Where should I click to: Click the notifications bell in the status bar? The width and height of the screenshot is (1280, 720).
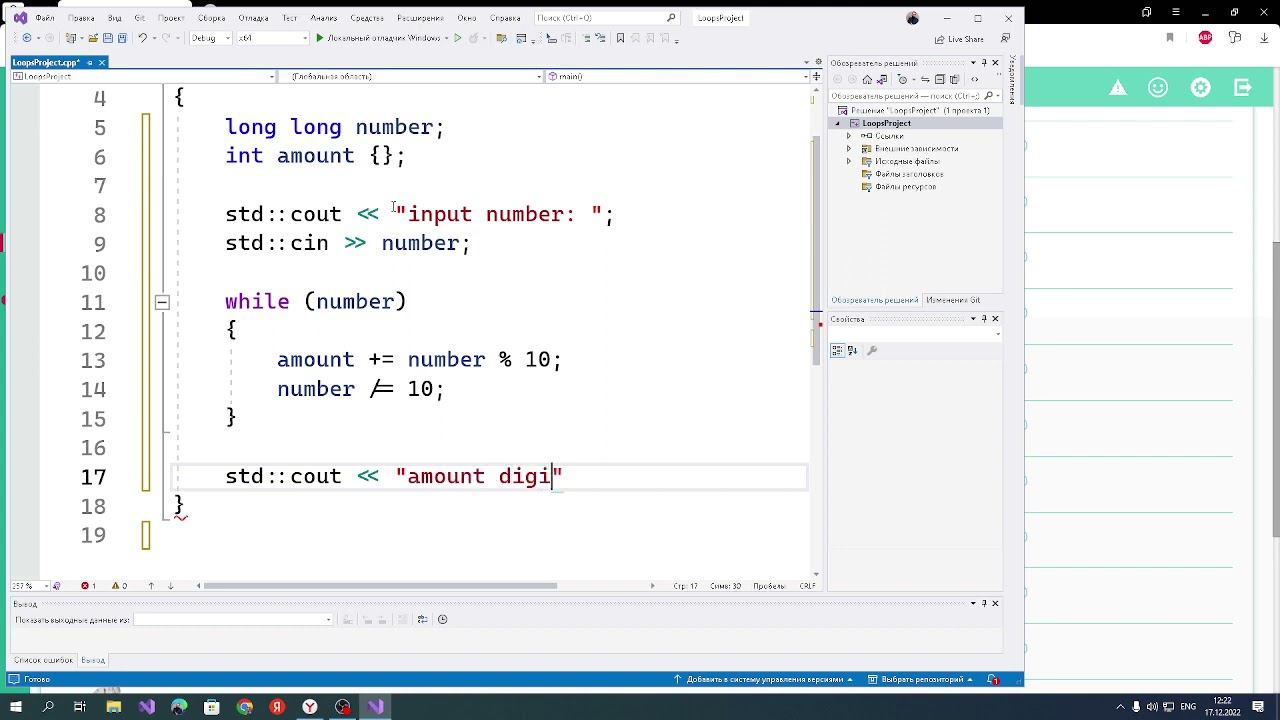point(993,680)
